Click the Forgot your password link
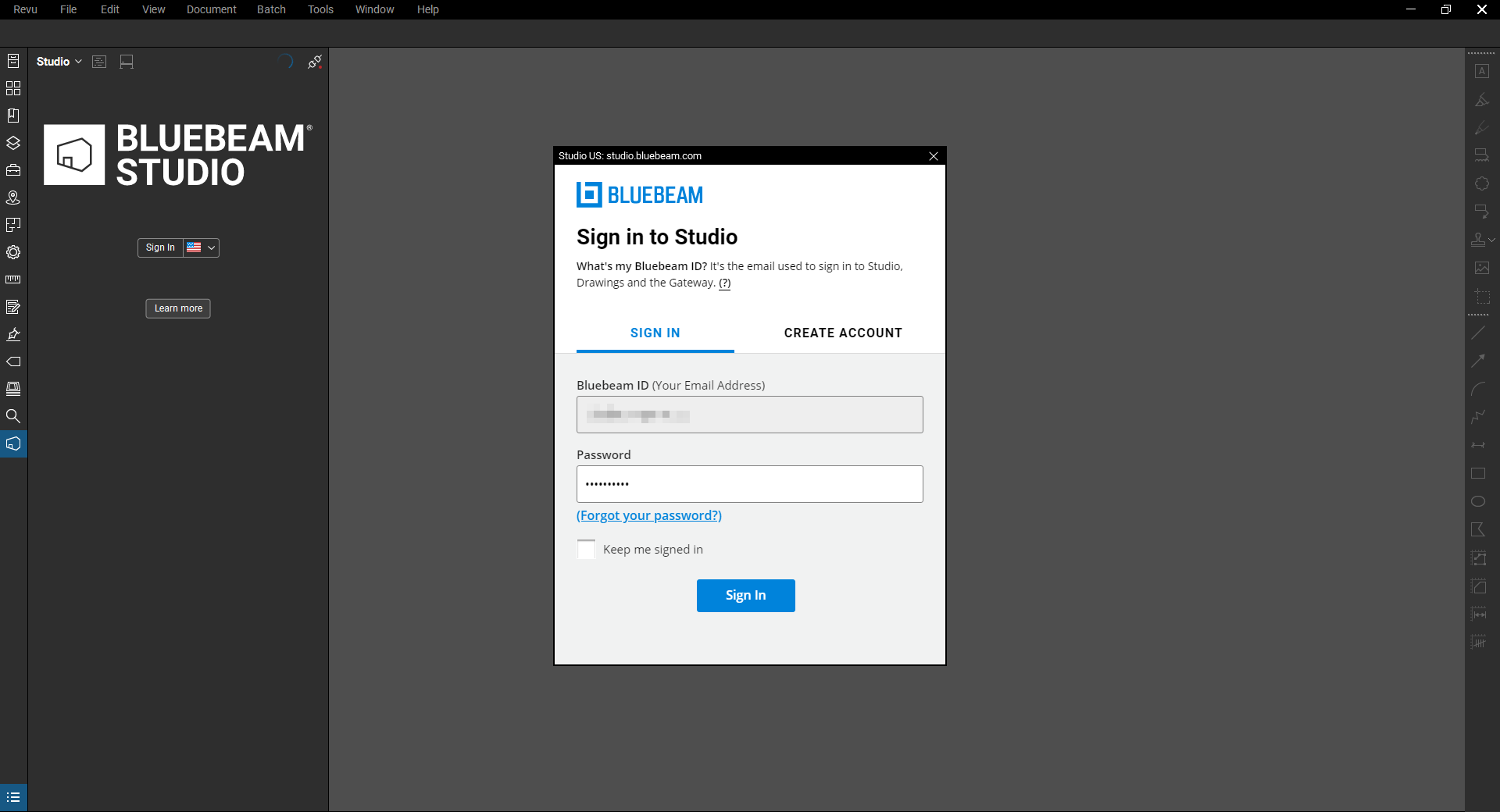1500x812 pixels. pos(648,515)
